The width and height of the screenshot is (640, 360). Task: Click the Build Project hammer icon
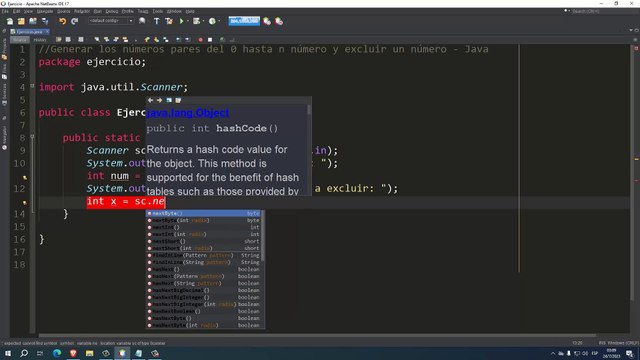(x=156, y=21)
